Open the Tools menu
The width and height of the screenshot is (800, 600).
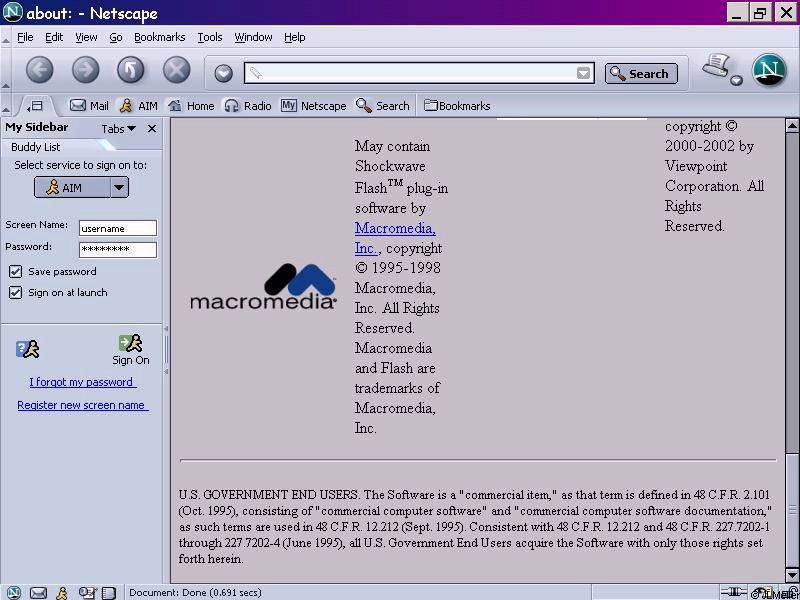pos(210,37)
